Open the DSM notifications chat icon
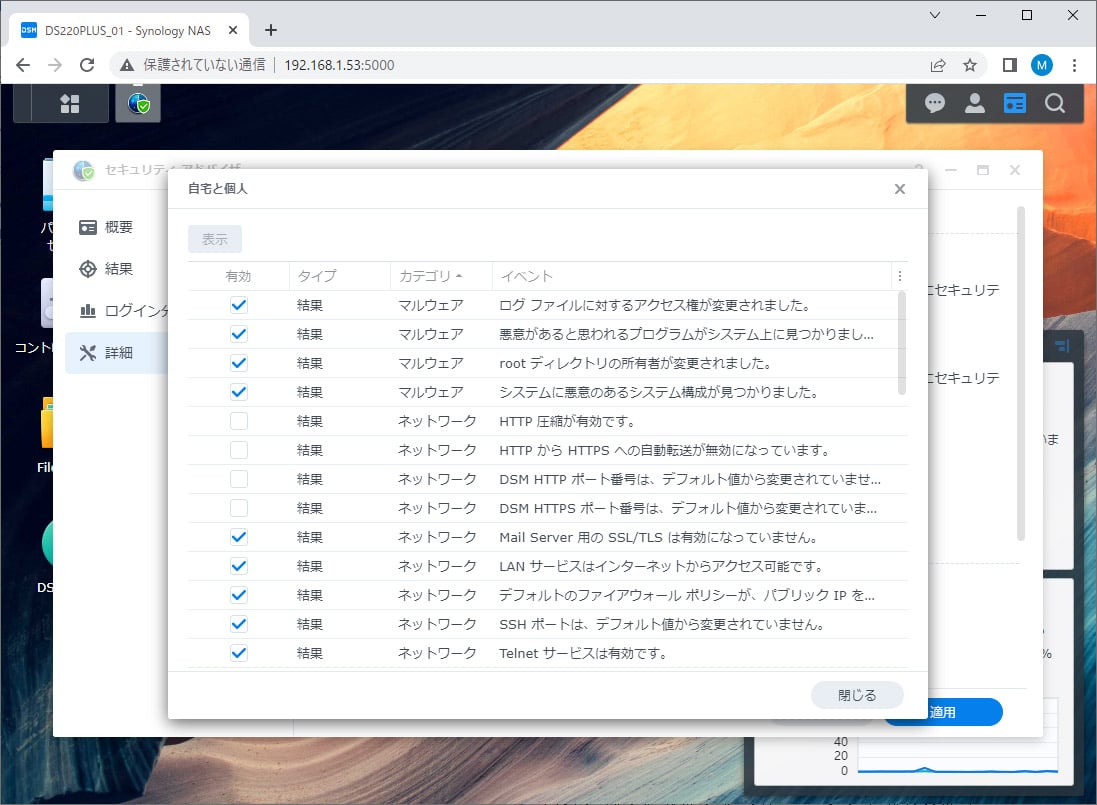The width and height of the screenshot is (1097, 805). tap(935, 104)
